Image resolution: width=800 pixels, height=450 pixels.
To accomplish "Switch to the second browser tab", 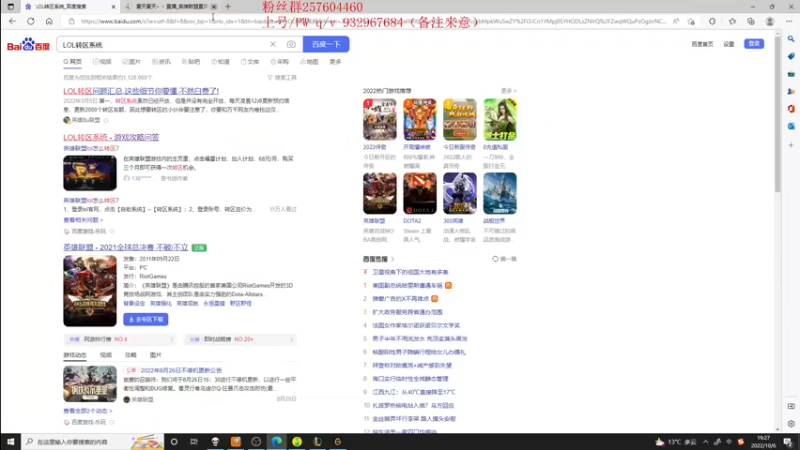I will (x=171, y=7).
